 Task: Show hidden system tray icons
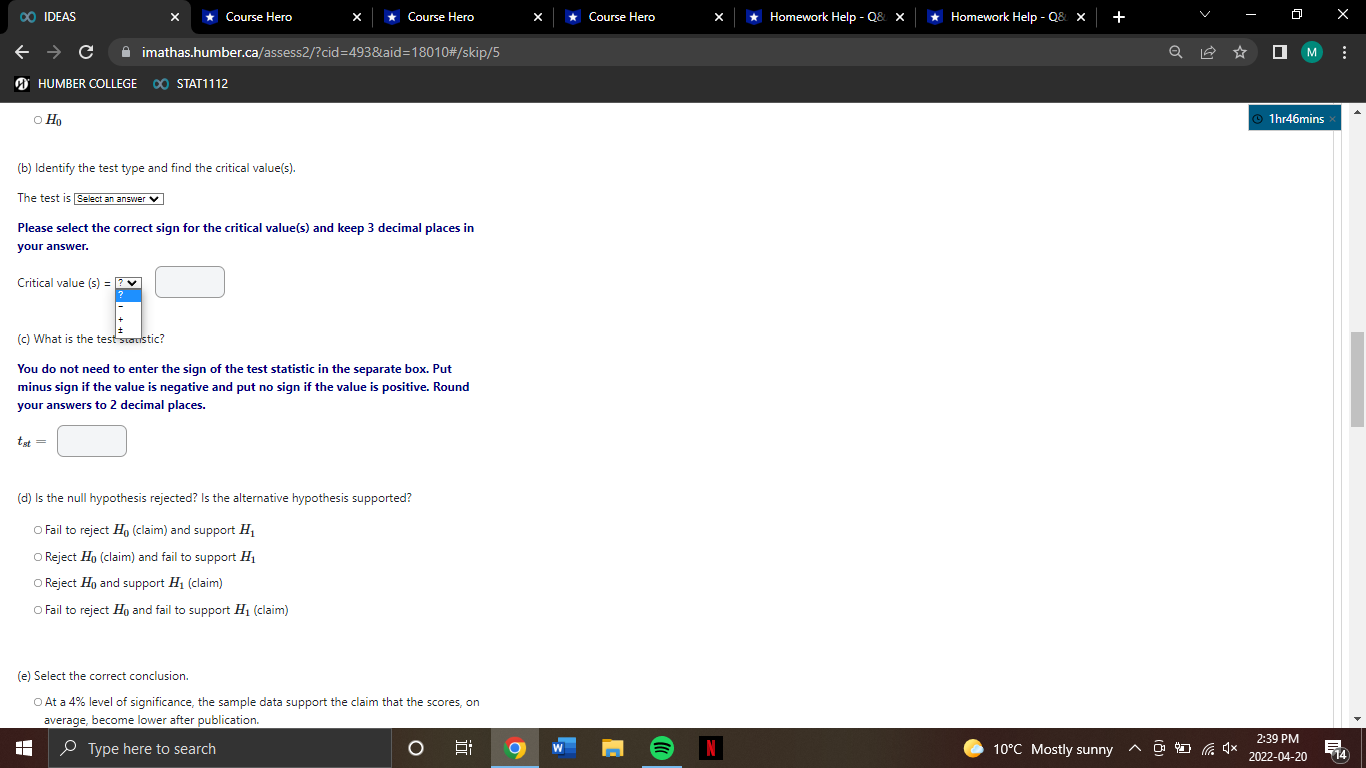[1135, 749]
